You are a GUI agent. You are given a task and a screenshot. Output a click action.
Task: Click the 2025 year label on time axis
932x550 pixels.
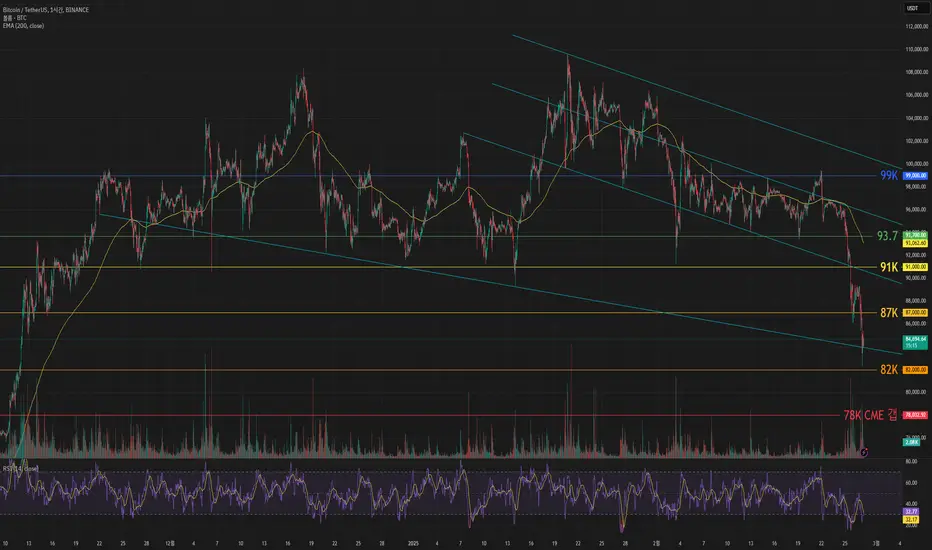click(414, 543)
